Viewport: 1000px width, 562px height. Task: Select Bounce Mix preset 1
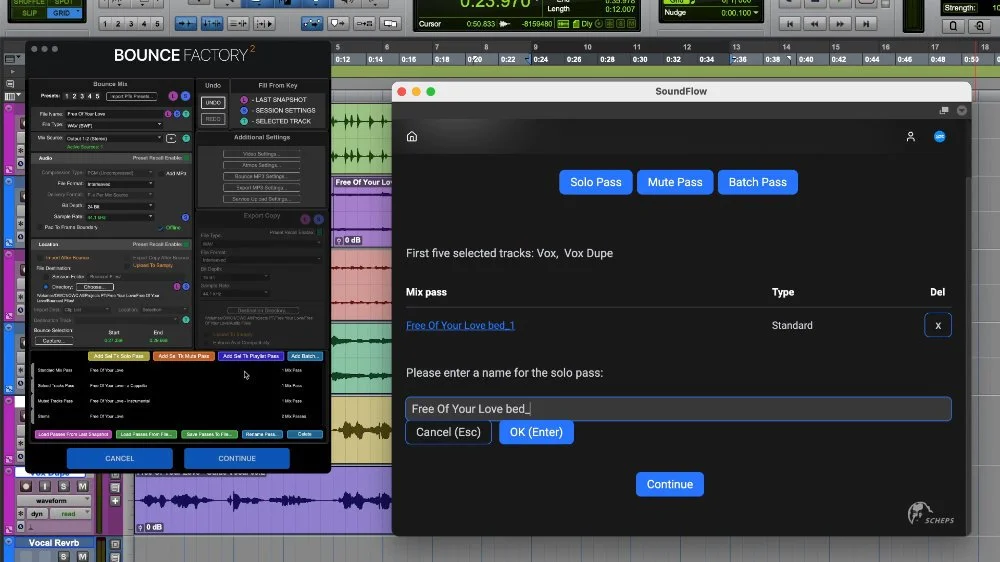click(66, 96)
